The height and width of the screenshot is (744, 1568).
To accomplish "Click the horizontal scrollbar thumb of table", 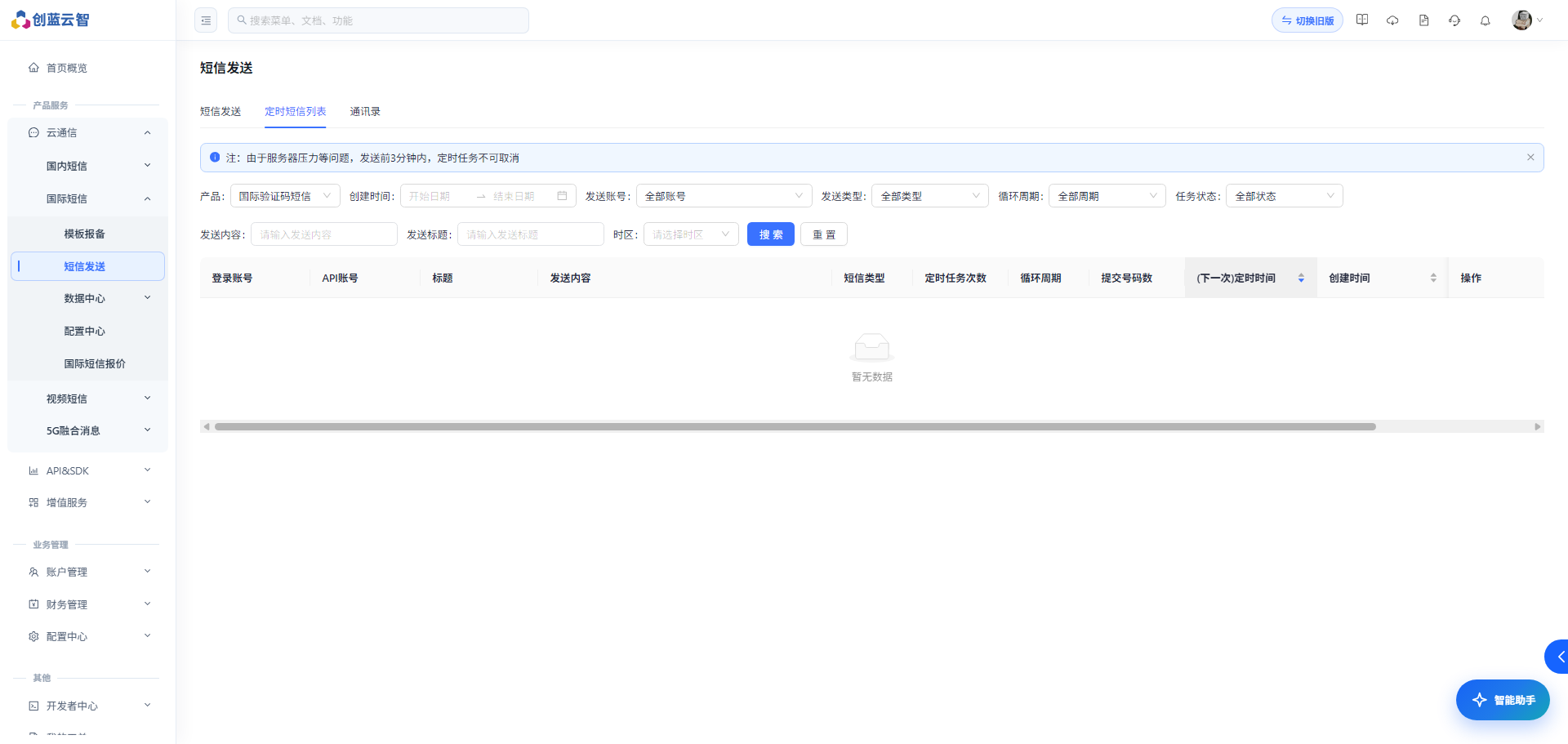I will pyautogui.click(x=795, y=426).
